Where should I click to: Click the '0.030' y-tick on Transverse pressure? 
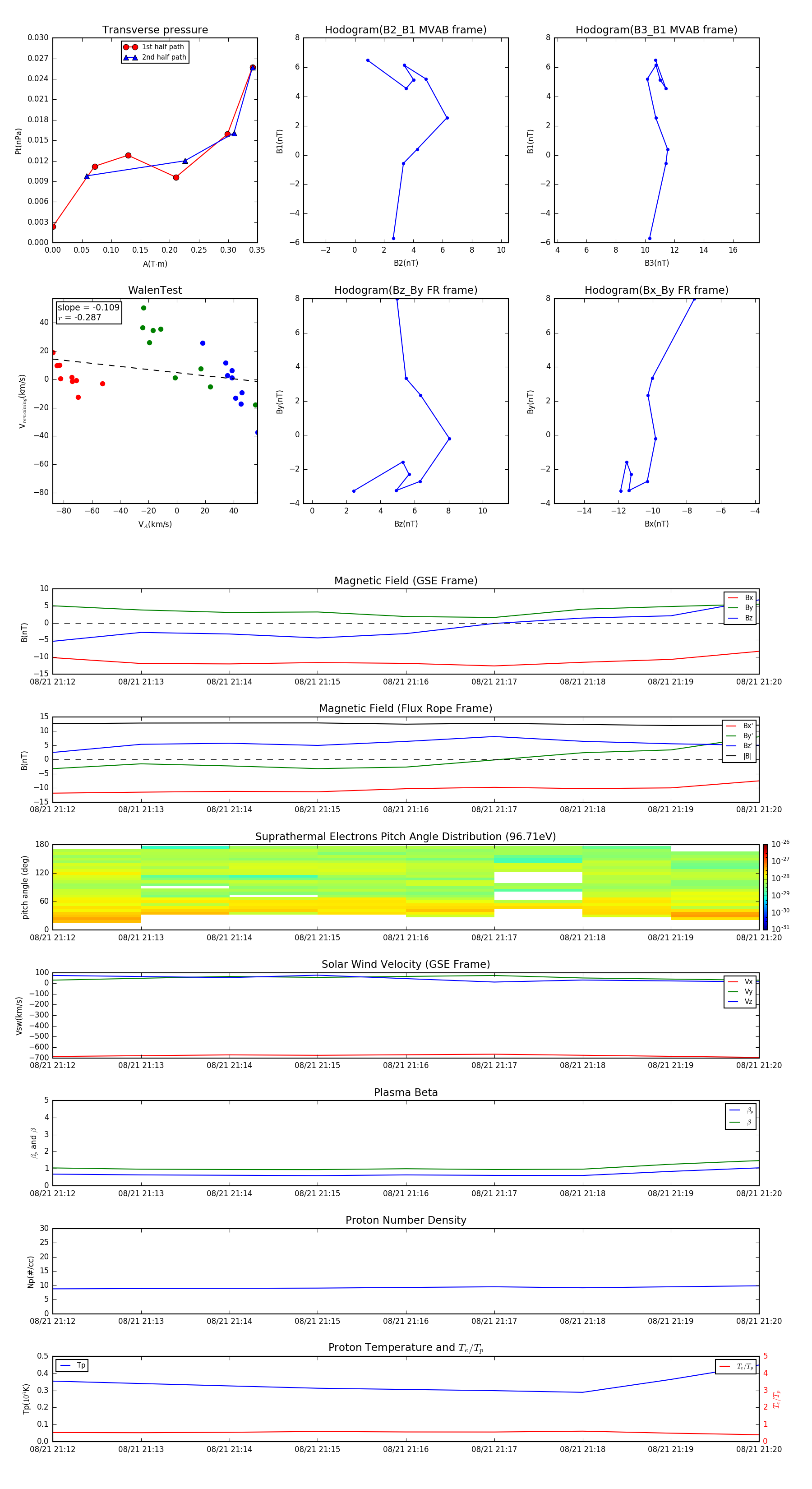(37, 37)
